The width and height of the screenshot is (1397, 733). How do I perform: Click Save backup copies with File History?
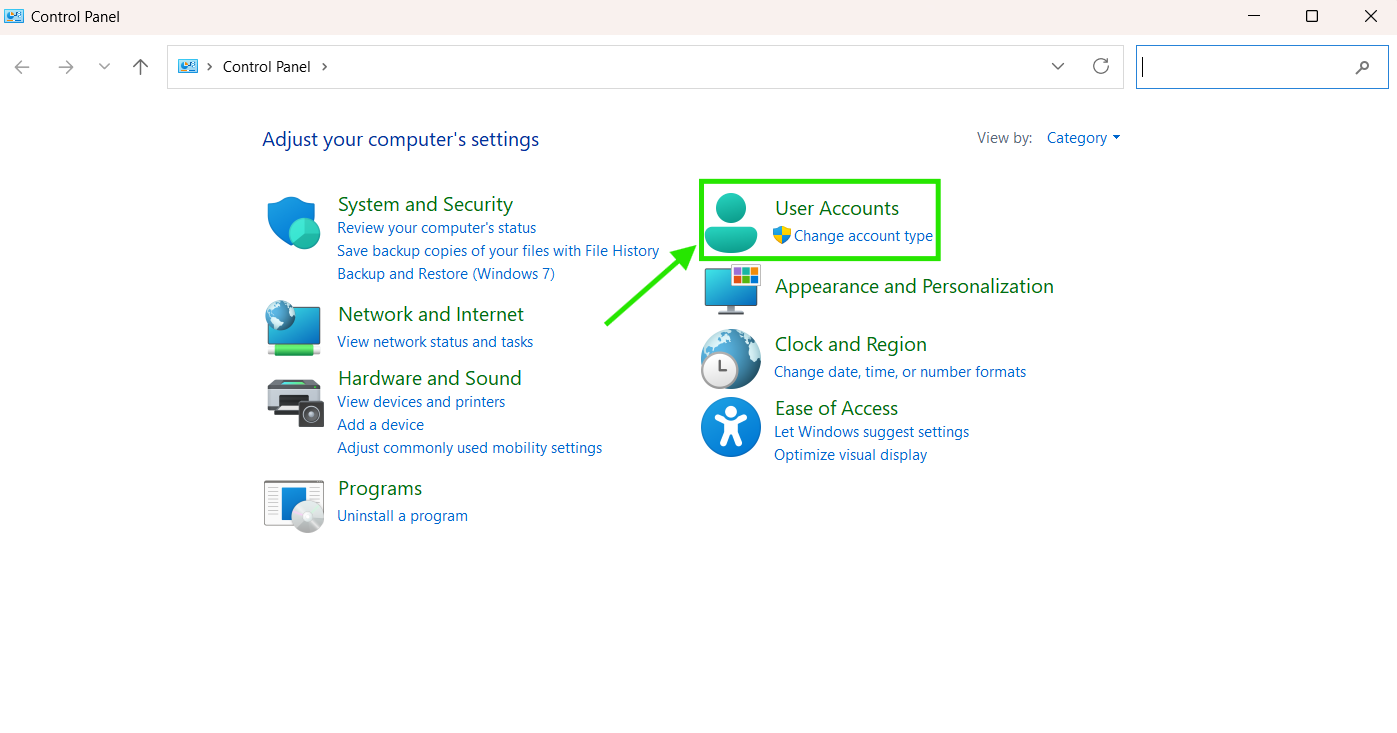point(498,251)
